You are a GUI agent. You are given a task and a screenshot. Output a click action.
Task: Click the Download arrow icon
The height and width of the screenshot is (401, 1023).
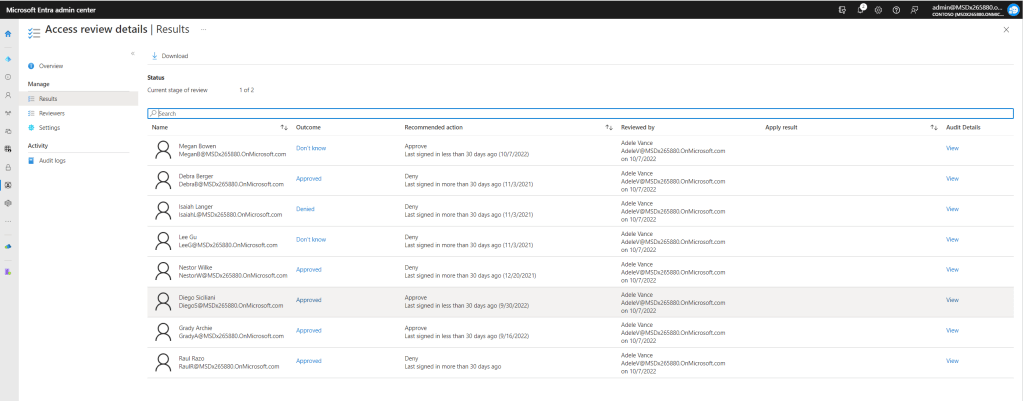tap(155, 56)
